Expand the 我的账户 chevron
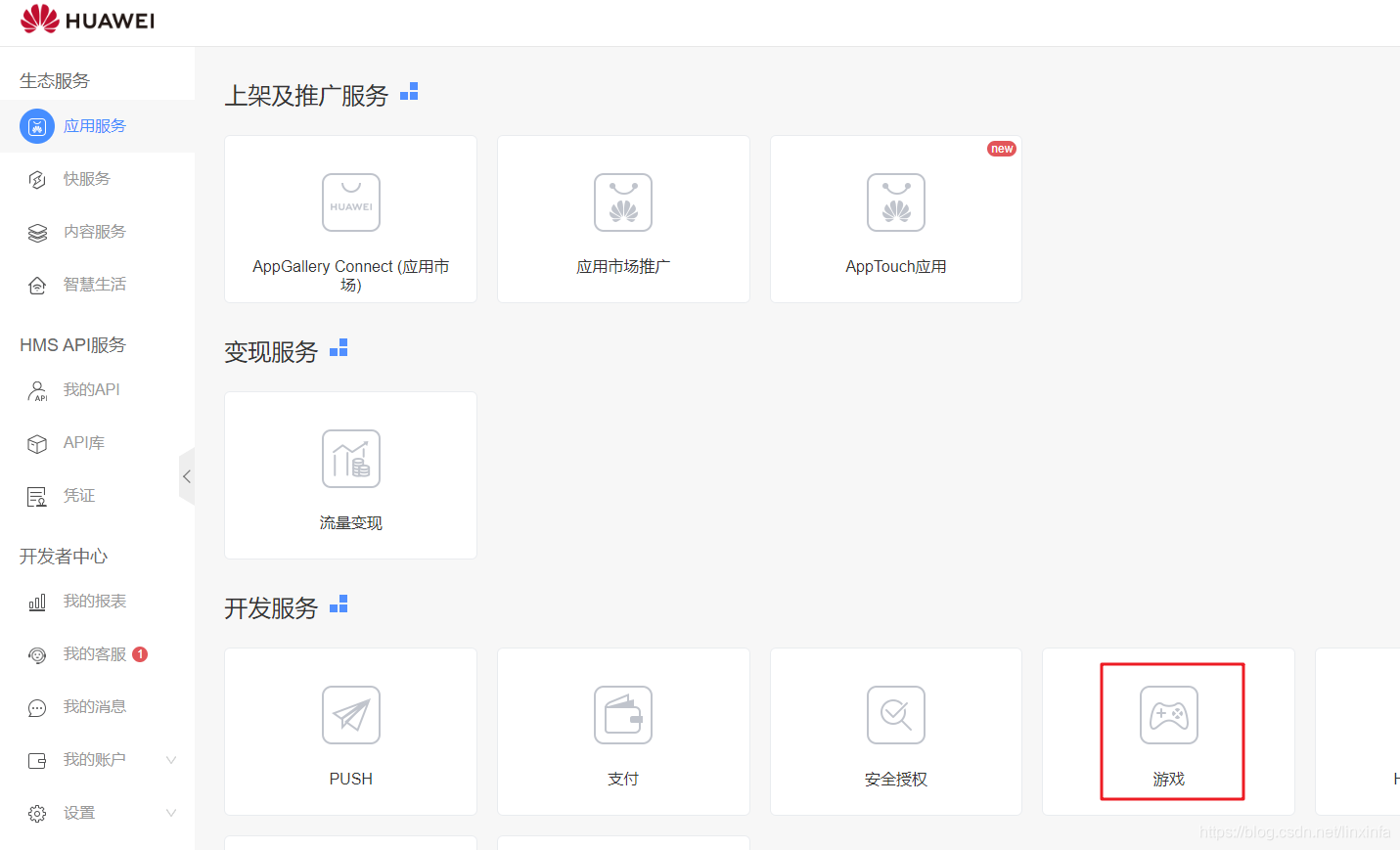This screenshot has width=1400, height=850. pyautogui.click(x=171, y=760)
